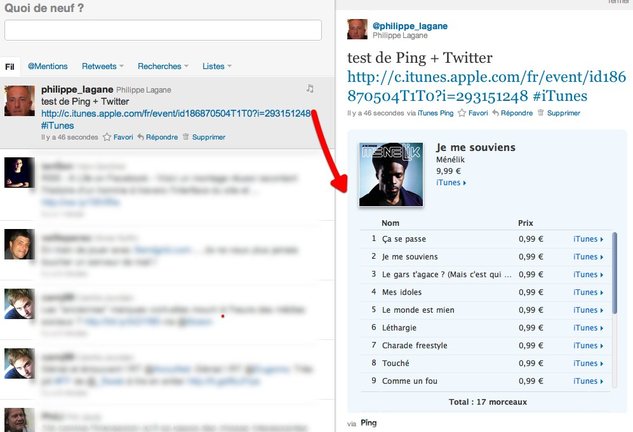Open the Recherches dropdown
This screenshot has width=633, height=432.
click(x=163, y=66)
